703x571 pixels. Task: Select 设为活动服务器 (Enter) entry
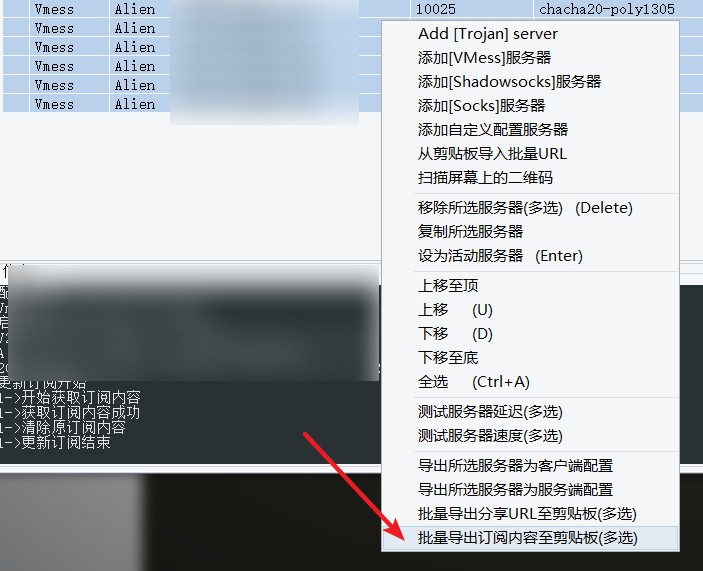pos(530,256)
